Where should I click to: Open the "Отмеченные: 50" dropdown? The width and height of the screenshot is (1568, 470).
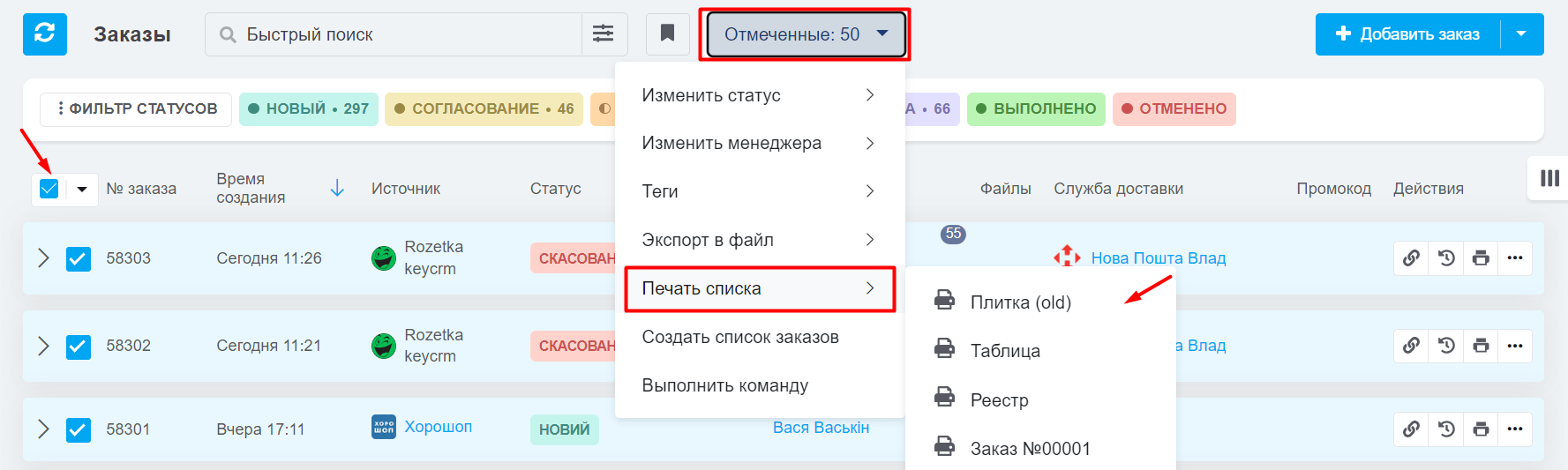coord(806,34)
